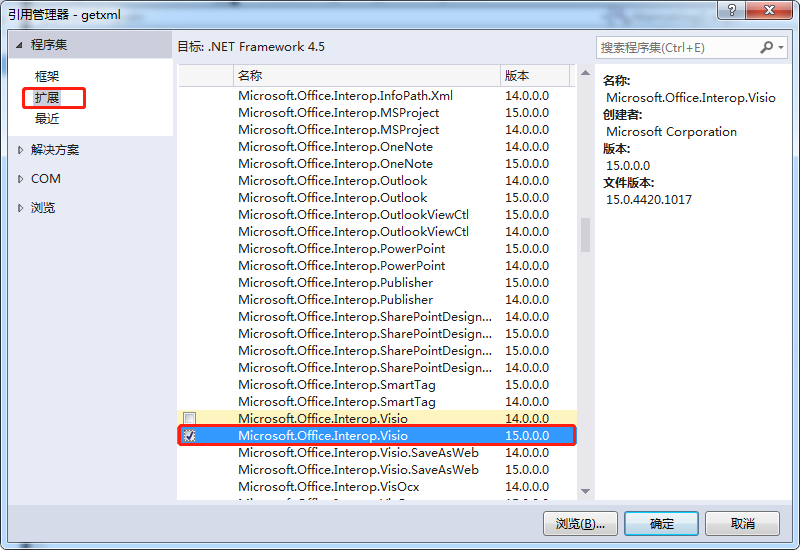Cancel with the 取消 button
The height and width of the screenshot is (550, 800).
coord(742,523)
